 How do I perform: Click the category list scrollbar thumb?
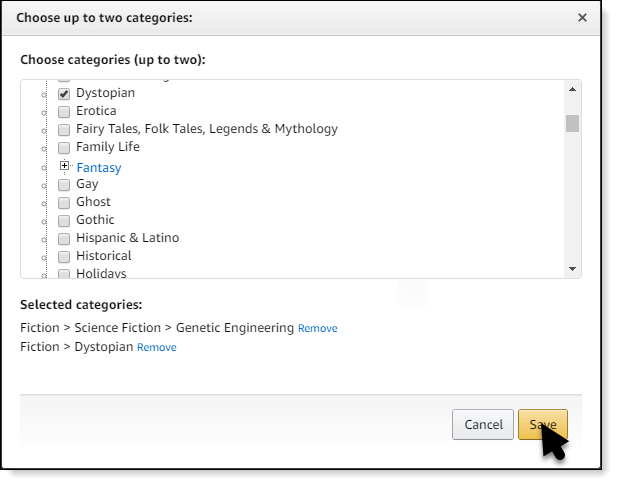[x=573, y=123]
